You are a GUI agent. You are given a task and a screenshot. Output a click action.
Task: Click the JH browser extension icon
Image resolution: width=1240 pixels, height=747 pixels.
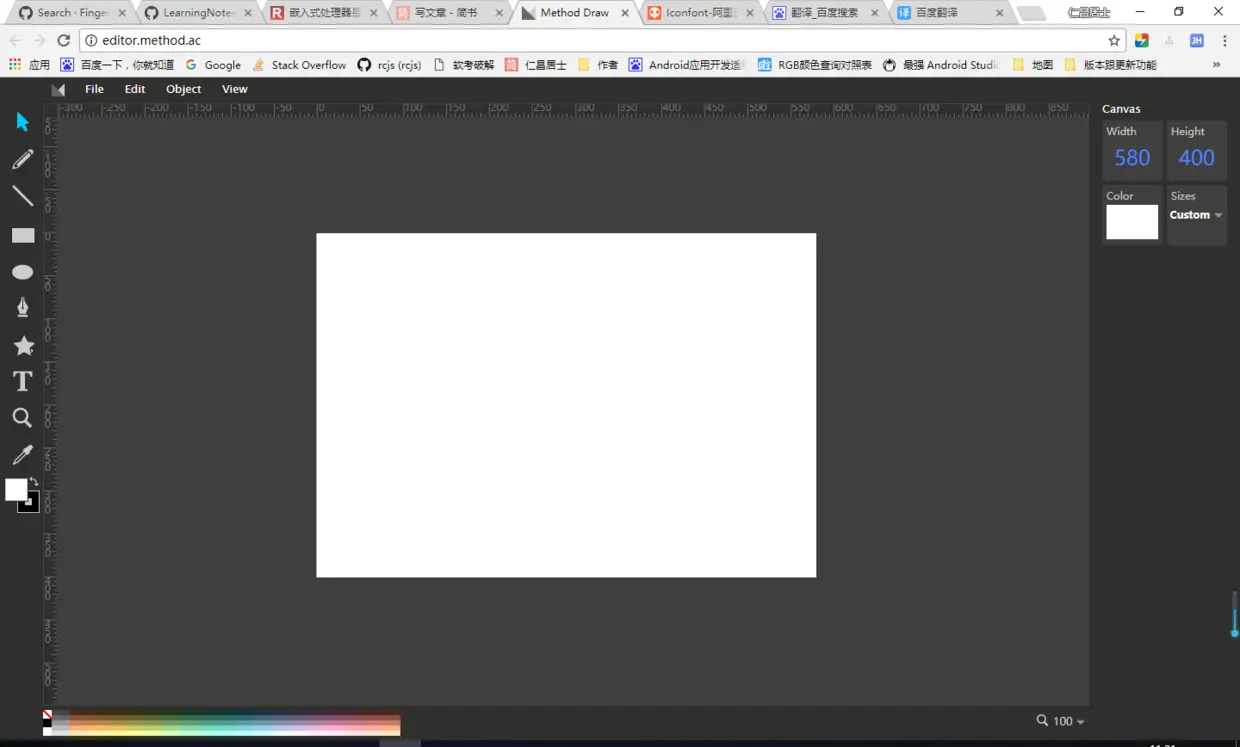pos(1196,41)
